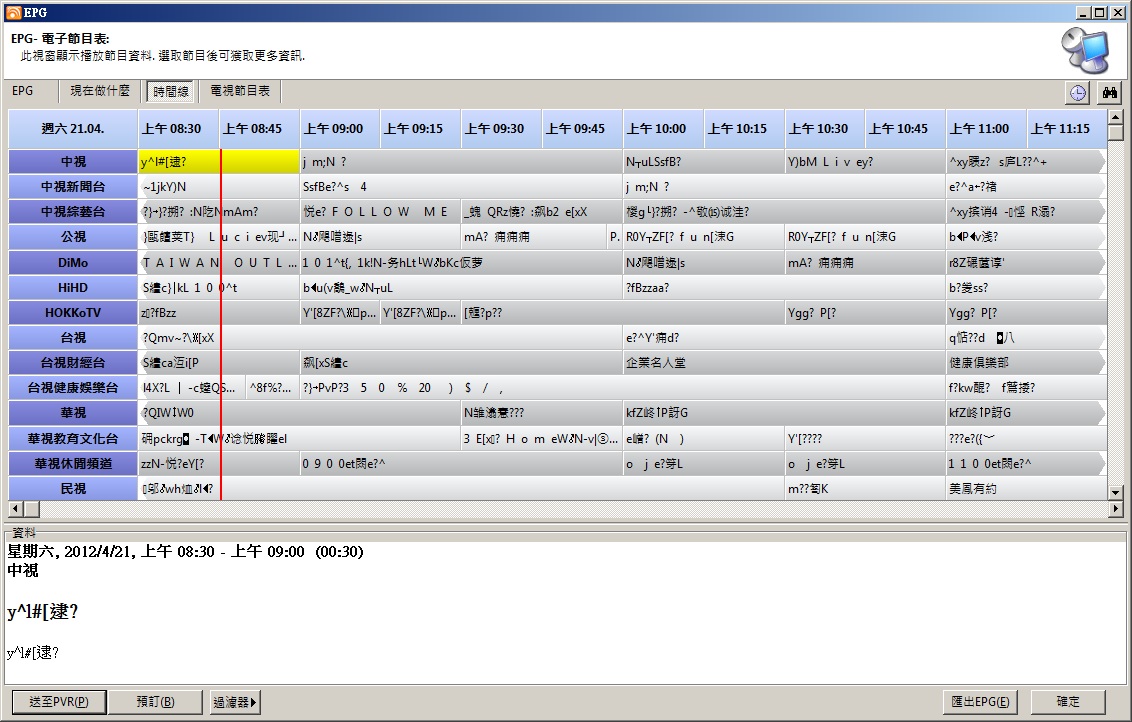Click the 上午 08:30 time header
Viewport: 1132px width, 722px height.
(178, 129)
